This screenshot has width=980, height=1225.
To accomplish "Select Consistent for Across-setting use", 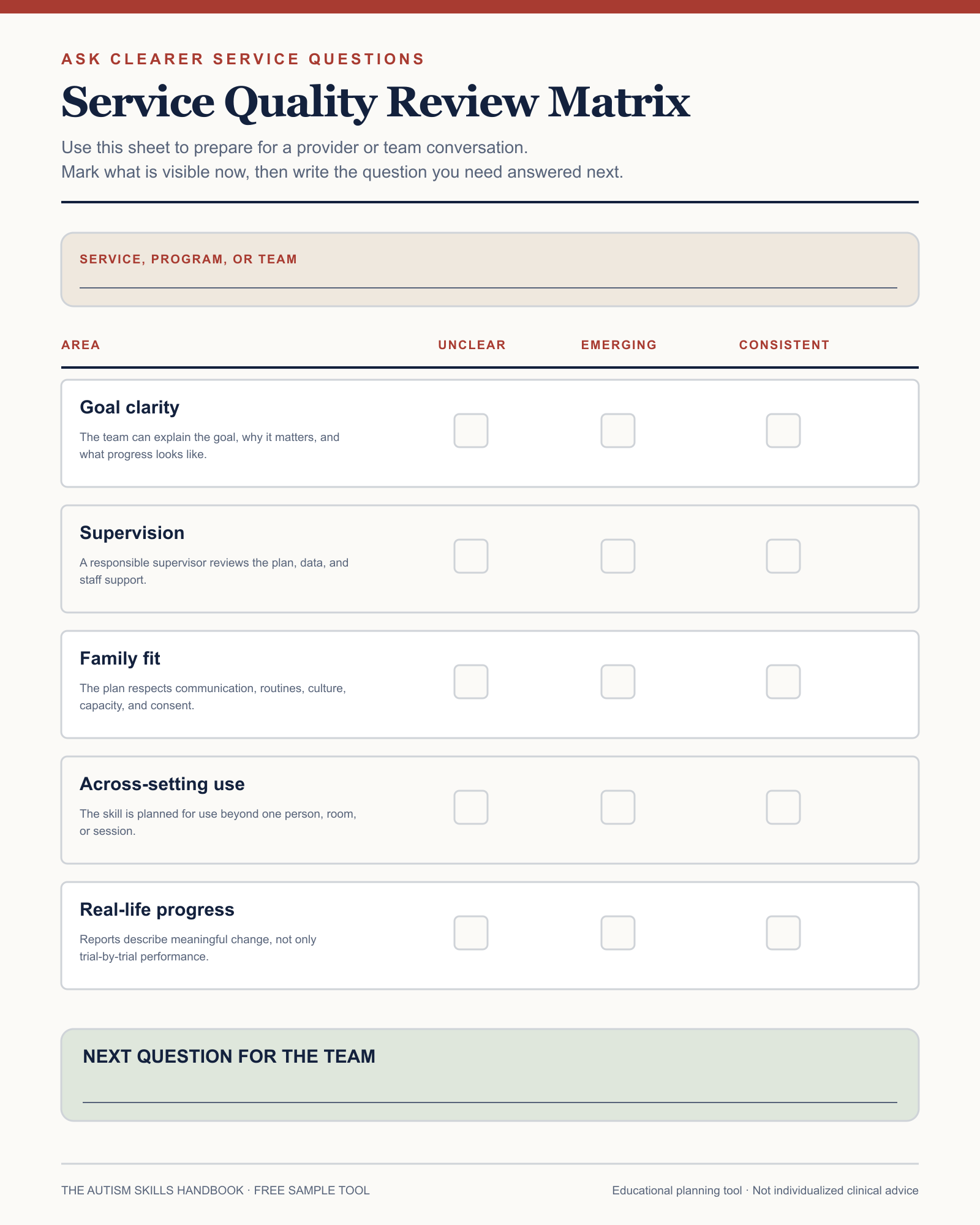I will pos(783,807).
